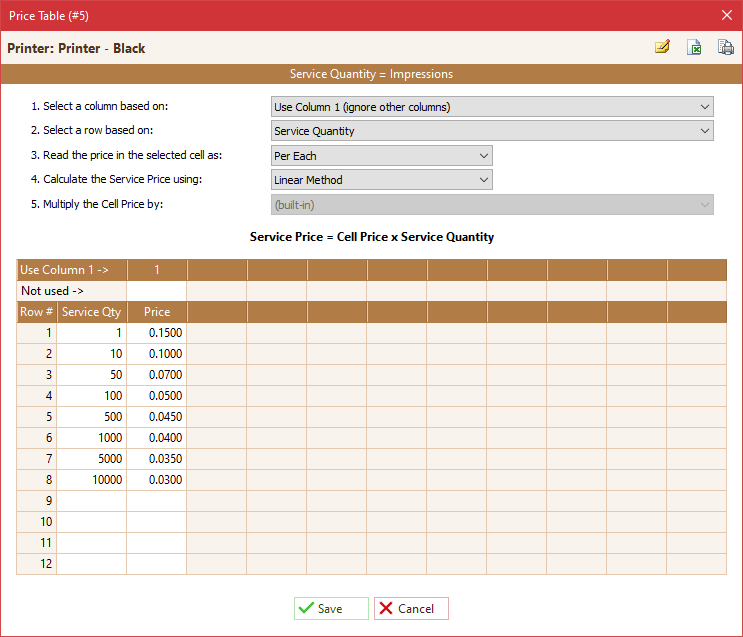Click price cell 0.1000 in row 2
This screenshot has height=637, width=743.
coord(156,354)
